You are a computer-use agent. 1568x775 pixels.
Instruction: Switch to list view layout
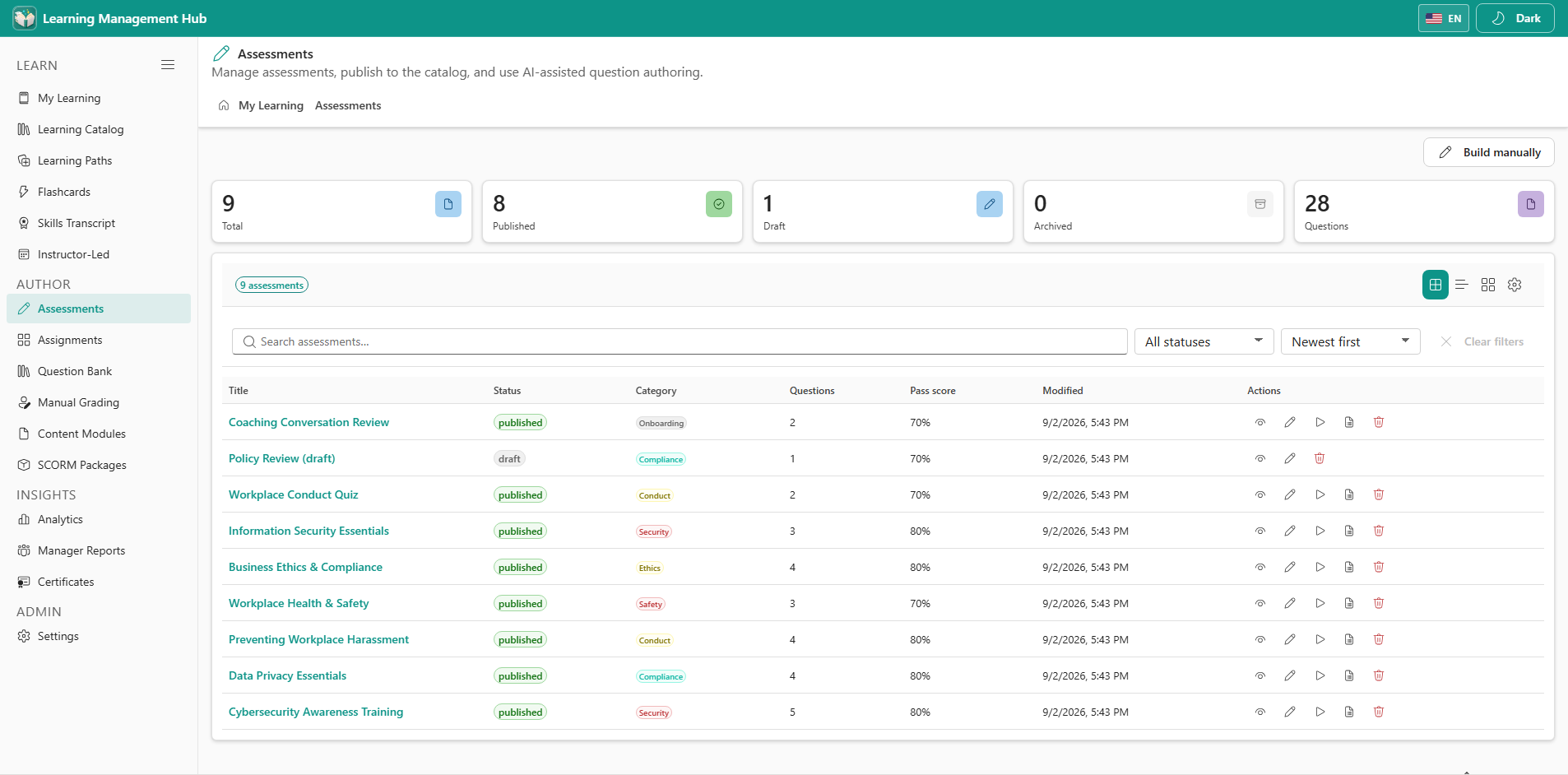click(x=1462, y=285)
